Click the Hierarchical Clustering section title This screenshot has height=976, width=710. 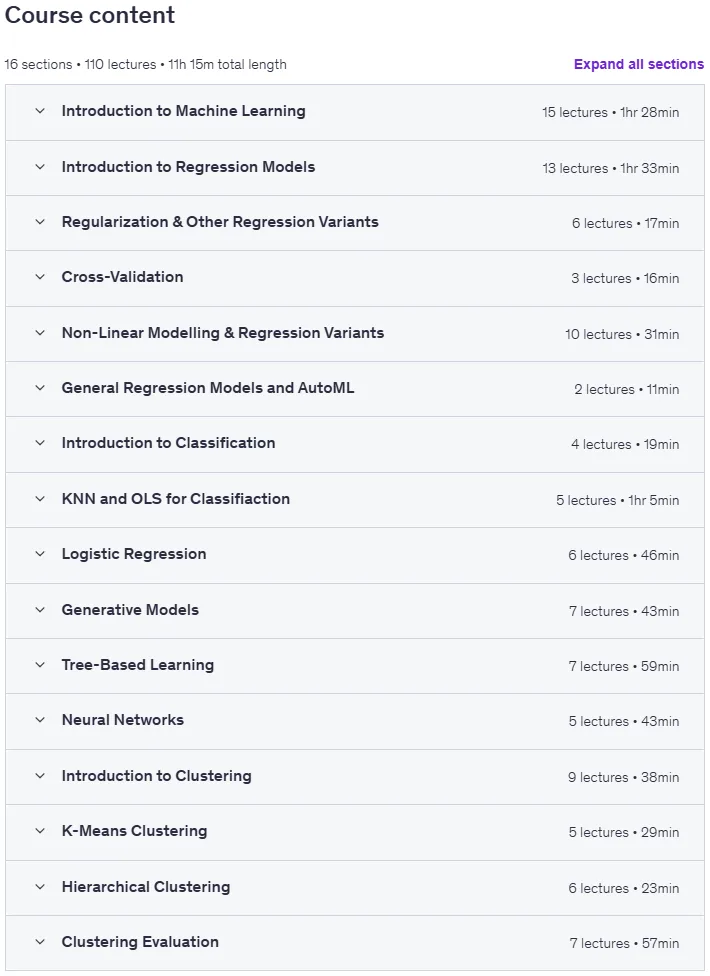click(x=146, y=887)
